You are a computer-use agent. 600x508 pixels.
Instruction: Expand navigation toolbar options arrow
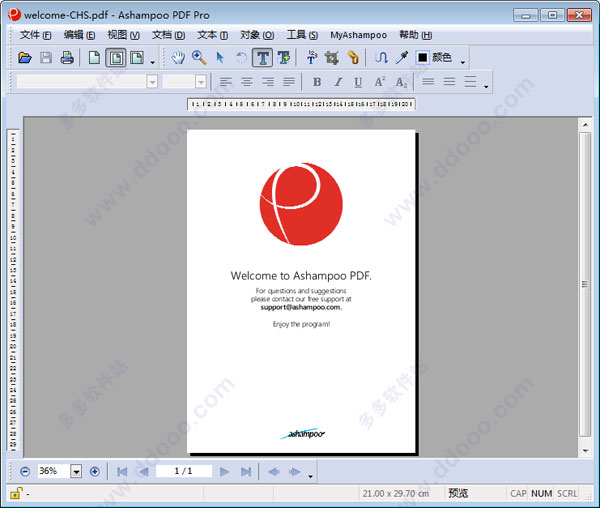tap(310, 476)
